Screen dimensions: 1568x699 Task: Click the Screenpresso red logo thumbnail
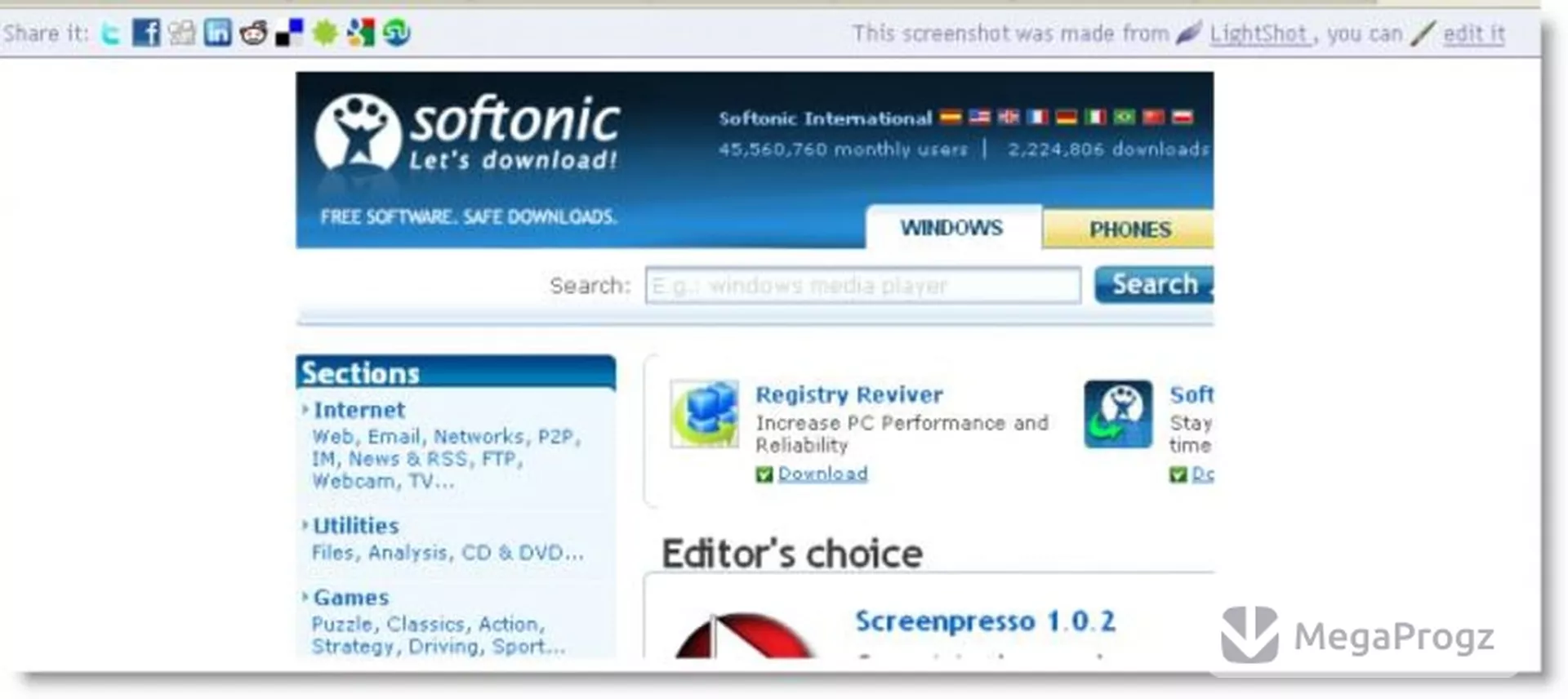tap(743, 637)
